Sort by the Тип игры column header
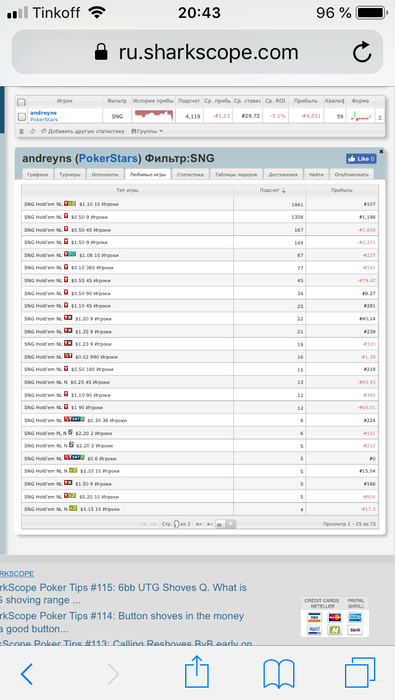 (127, 190)
